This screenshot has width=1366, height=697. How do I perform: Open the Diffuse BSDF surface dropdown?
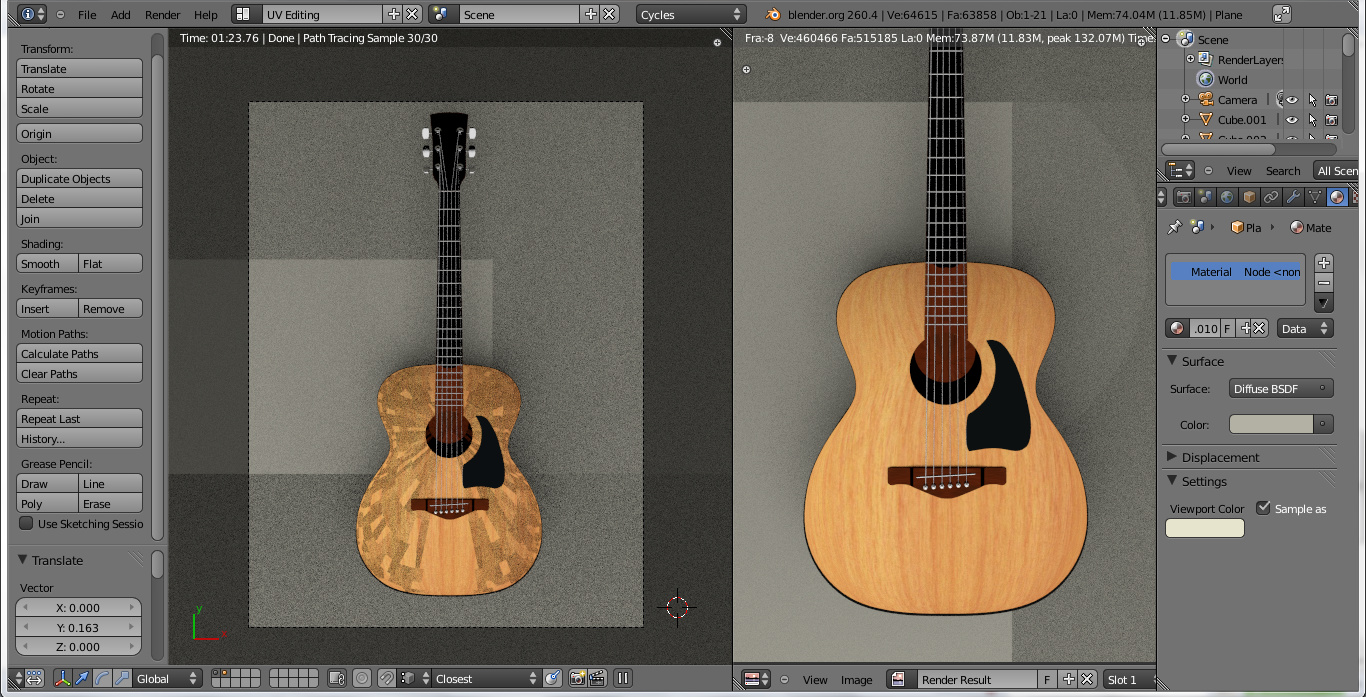[x=1281, y=389]
